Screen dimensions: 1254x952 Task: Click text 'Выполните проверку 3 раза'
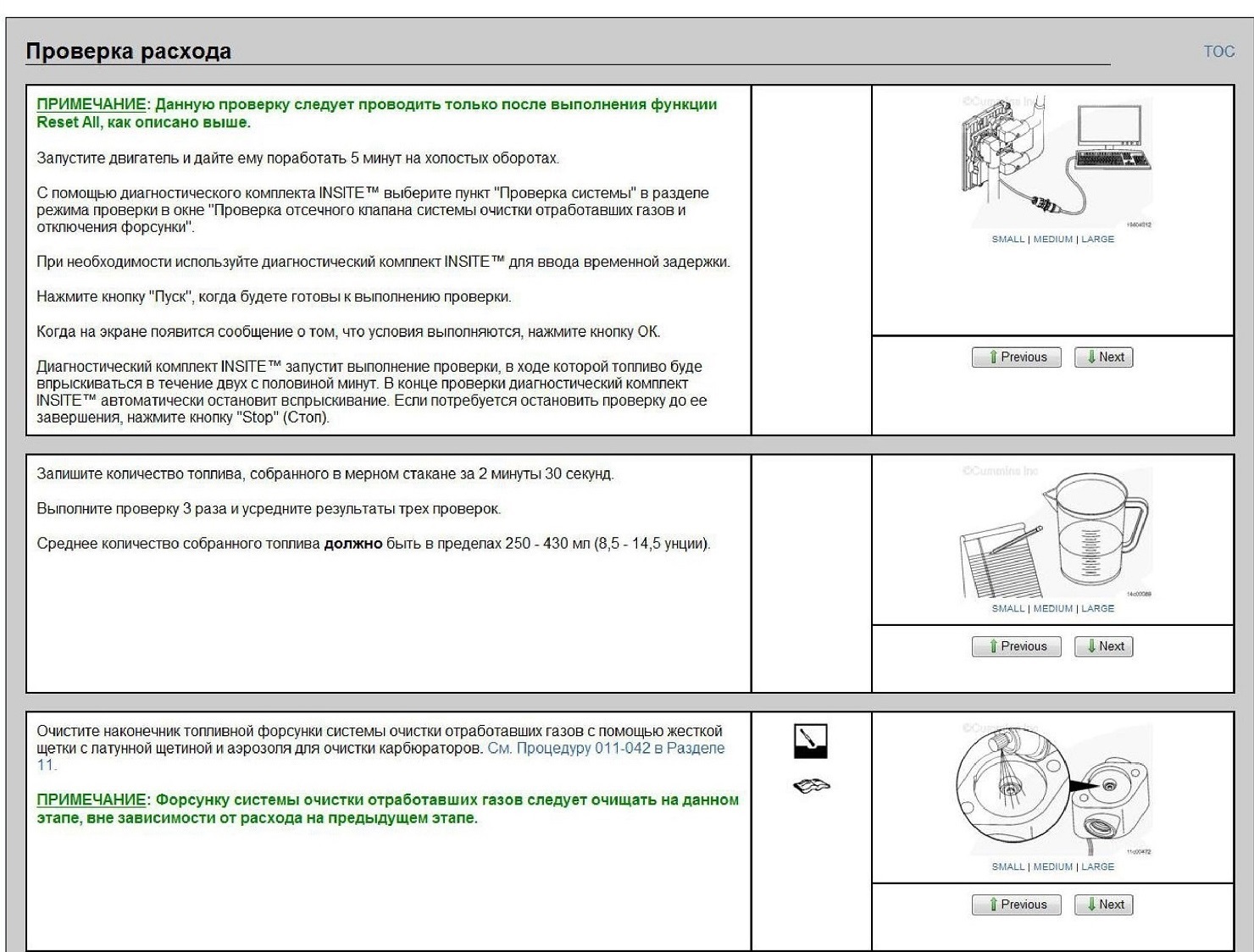click(125, 509)
